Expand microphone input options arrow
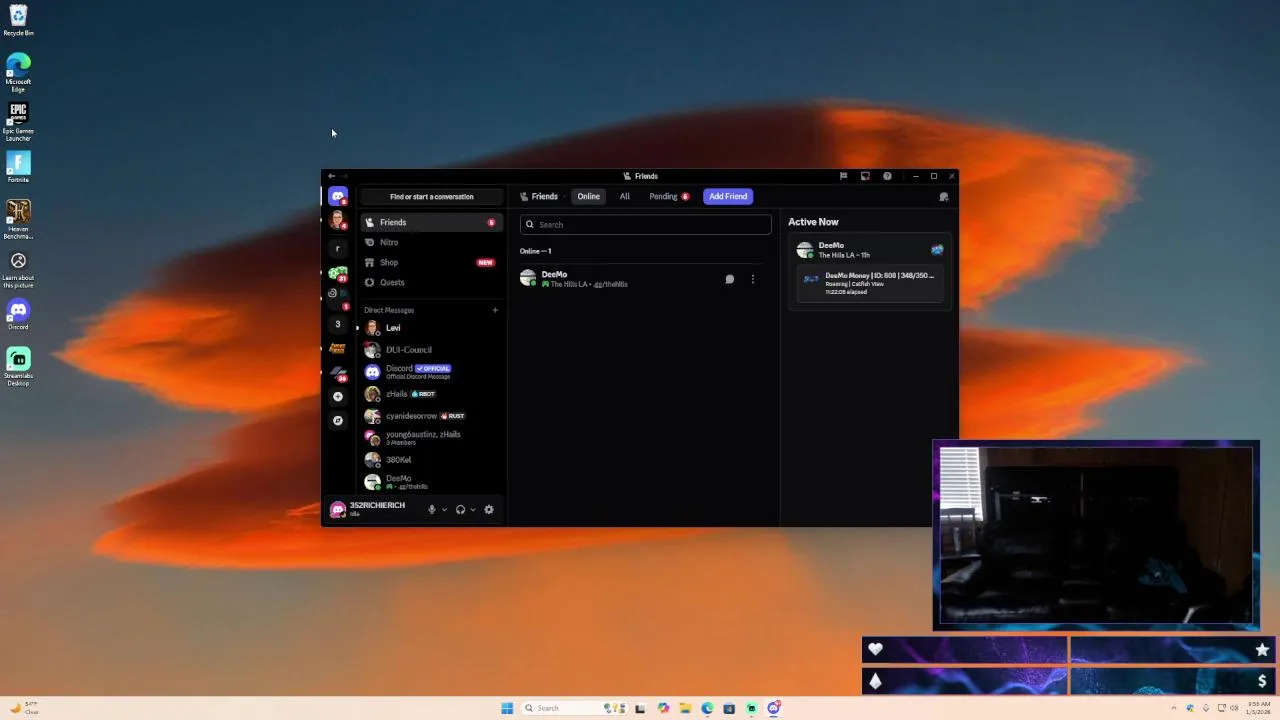The width and height of the screenshot is (1280, 720). (444, 510)
